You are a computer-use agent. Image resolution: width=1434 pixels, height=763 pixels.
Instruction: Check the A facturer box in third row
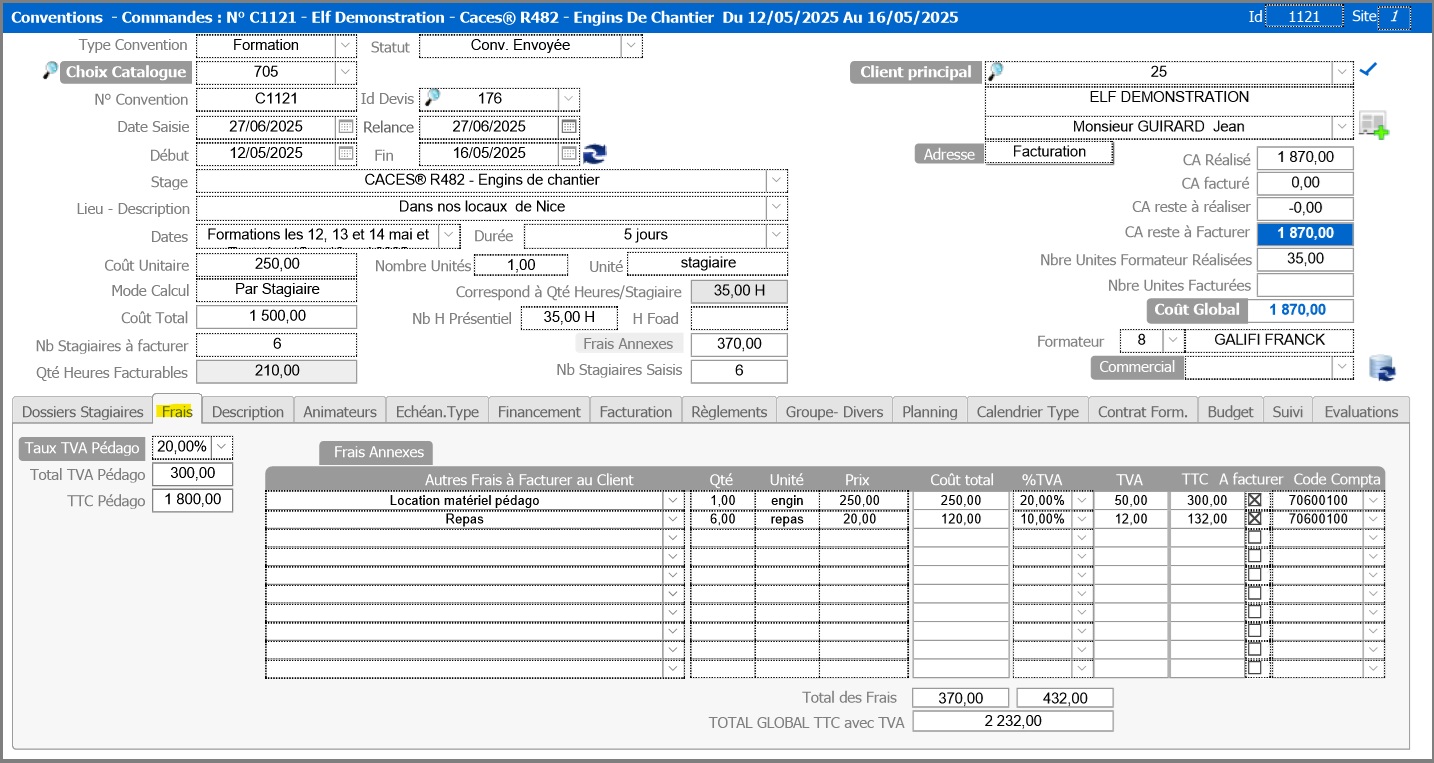(x=1254, y=537)
